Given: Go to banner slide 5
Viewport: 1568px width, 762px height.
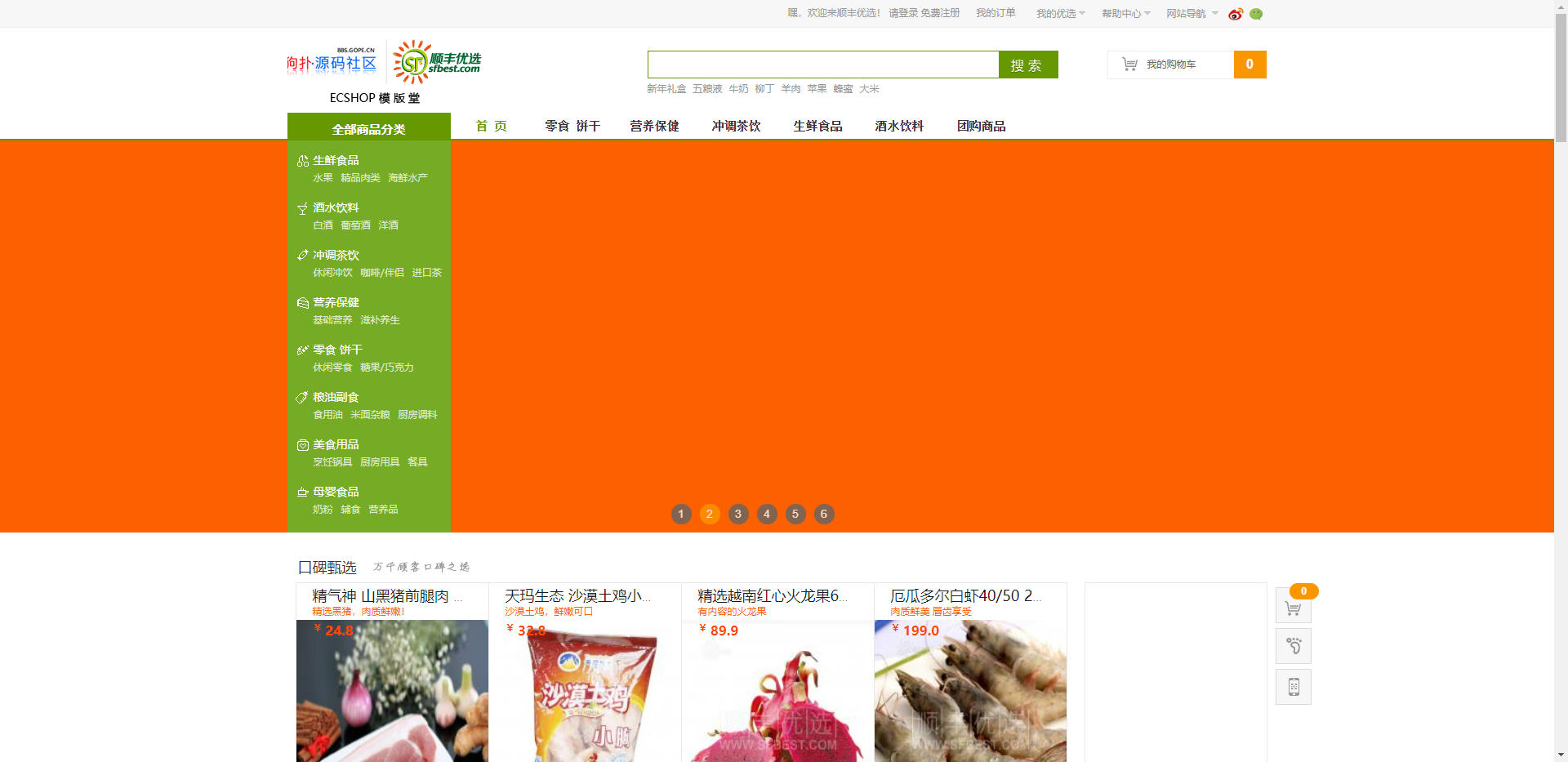Looking at the screenshot, I should click(795, 514).
